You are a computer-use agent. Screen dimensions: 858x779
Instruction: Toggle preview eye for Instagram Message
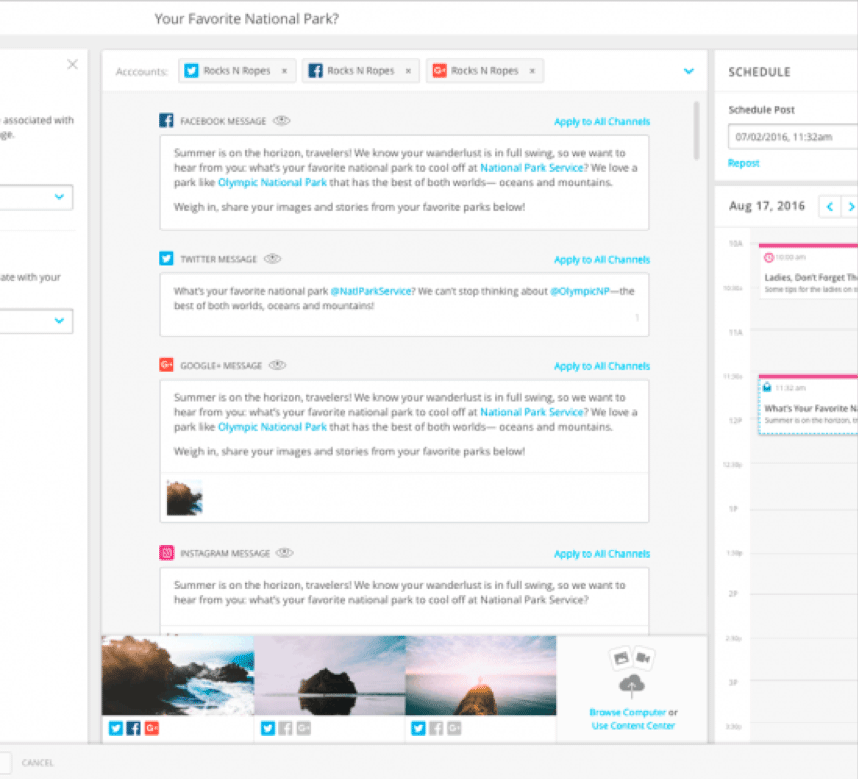pos(285,553)
